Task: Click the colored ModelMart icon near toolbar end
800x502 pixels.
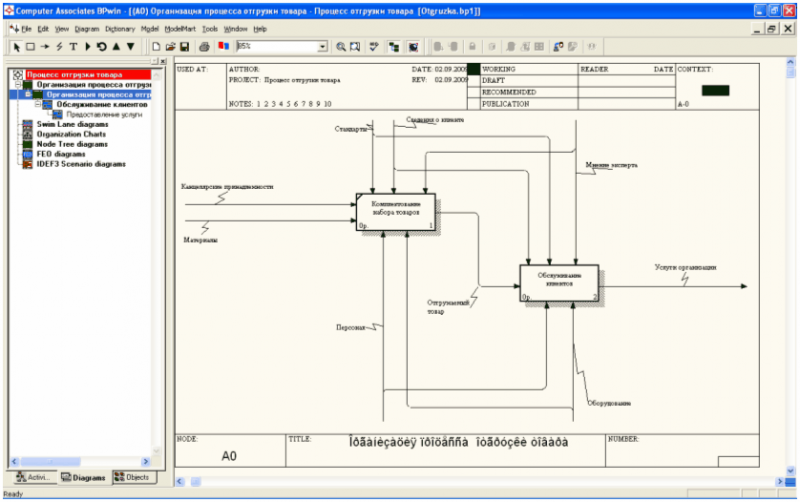Action: [558, 47]
